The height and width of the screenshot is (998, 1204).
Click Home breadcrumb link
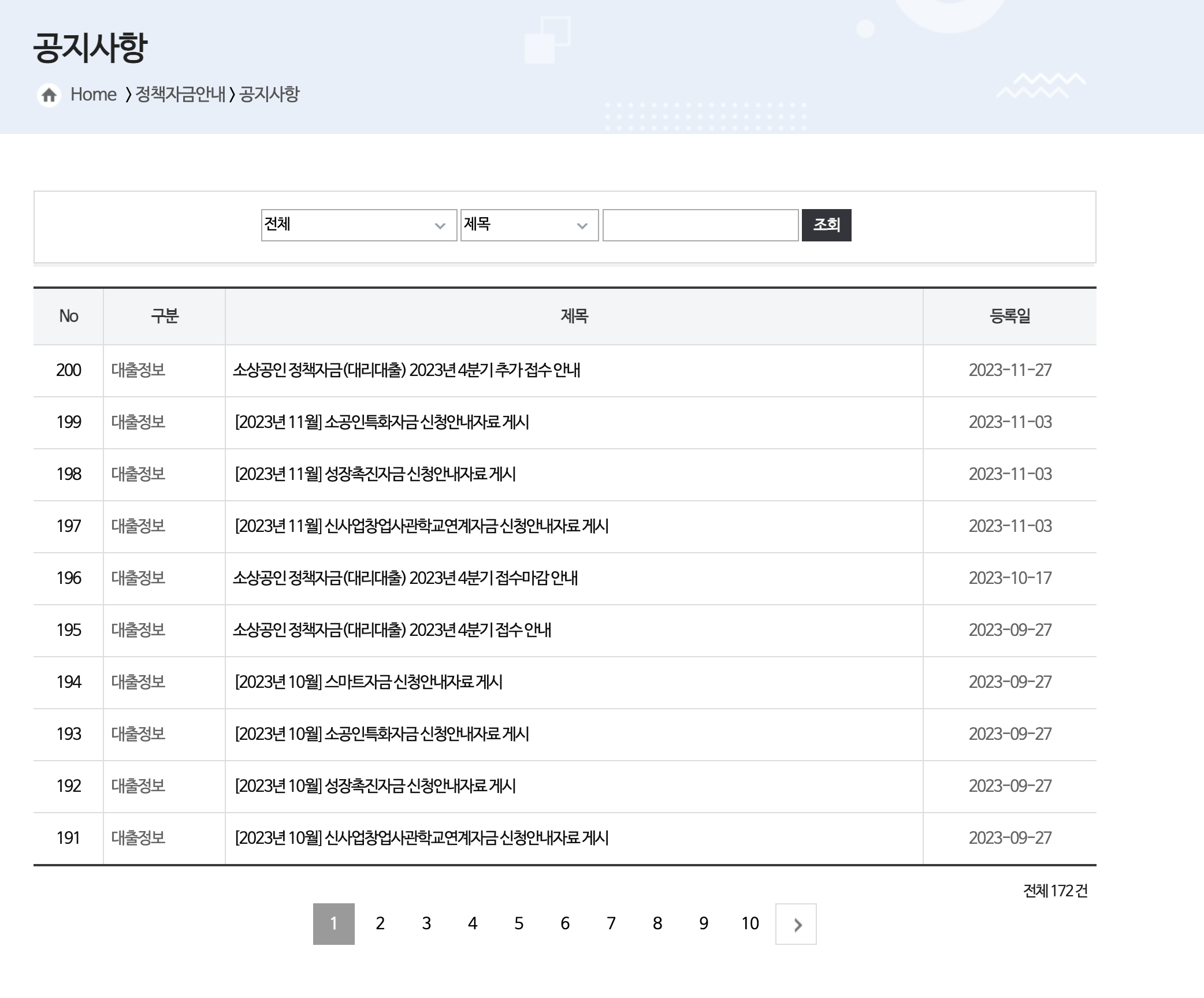[x=93, y=95]
